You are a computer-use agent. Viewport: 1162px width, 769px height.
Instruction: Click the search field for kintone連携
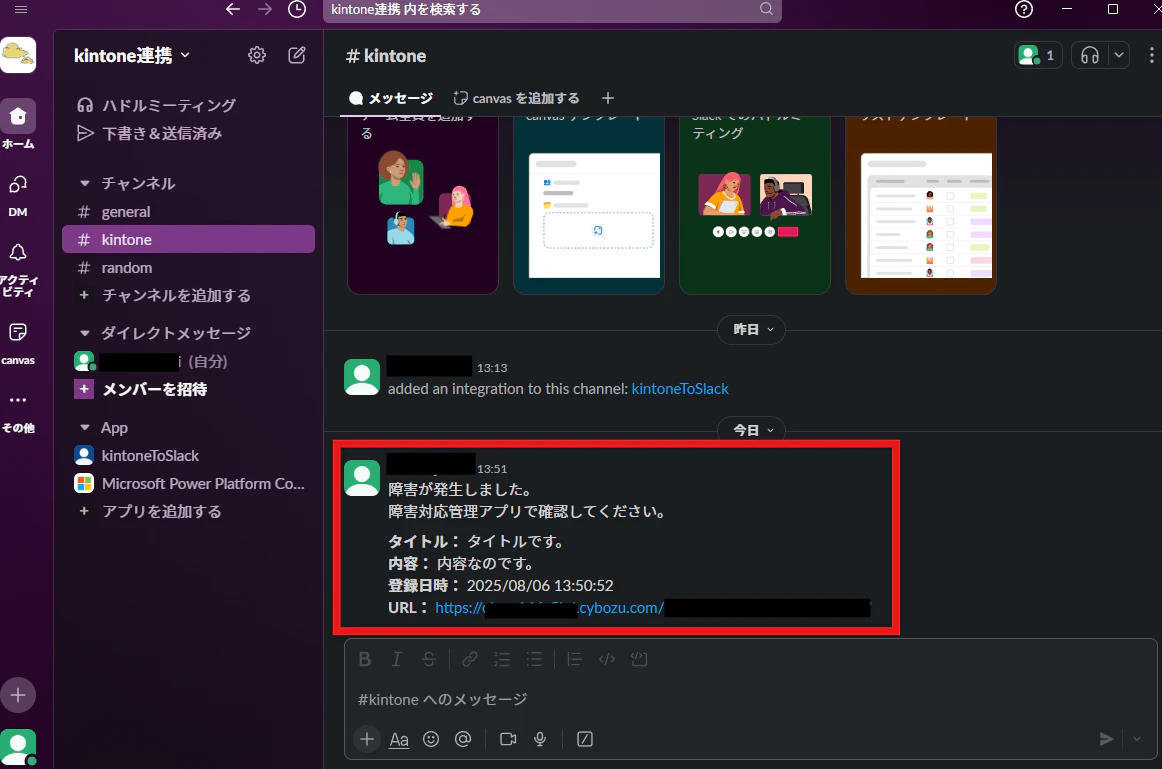552,10
